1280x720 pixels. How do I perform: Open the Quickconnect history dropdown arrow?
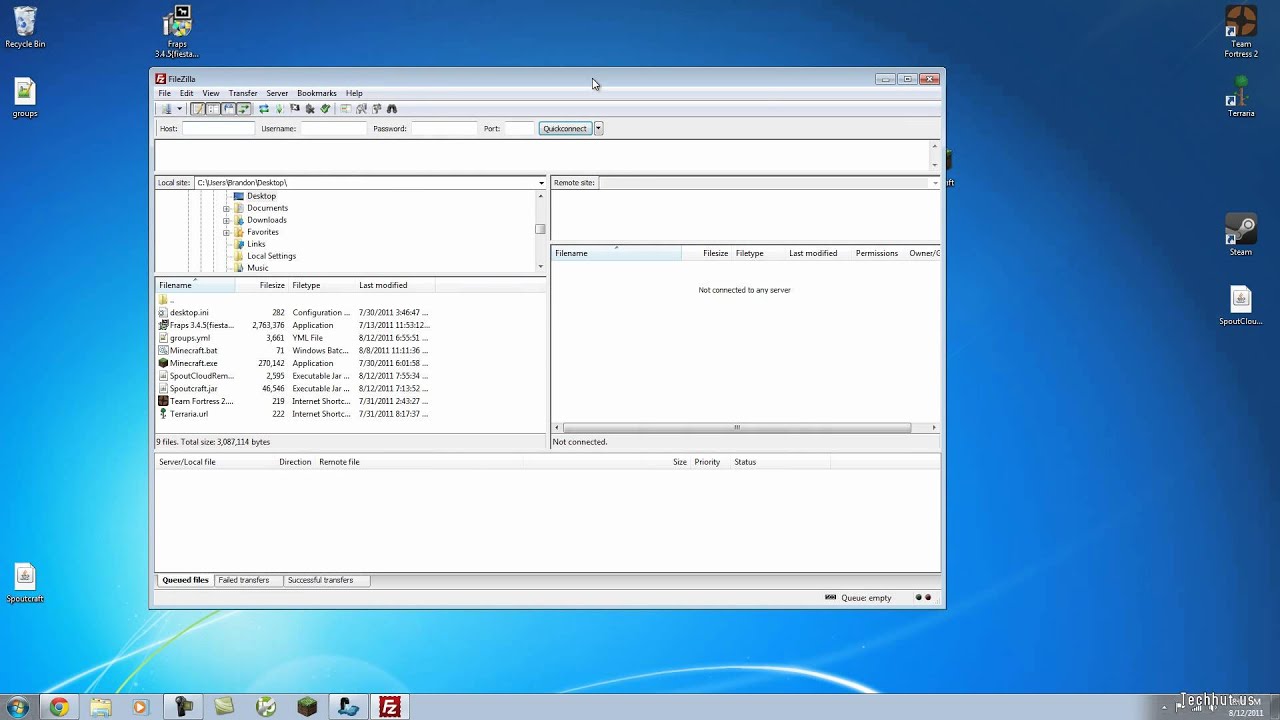598,128
